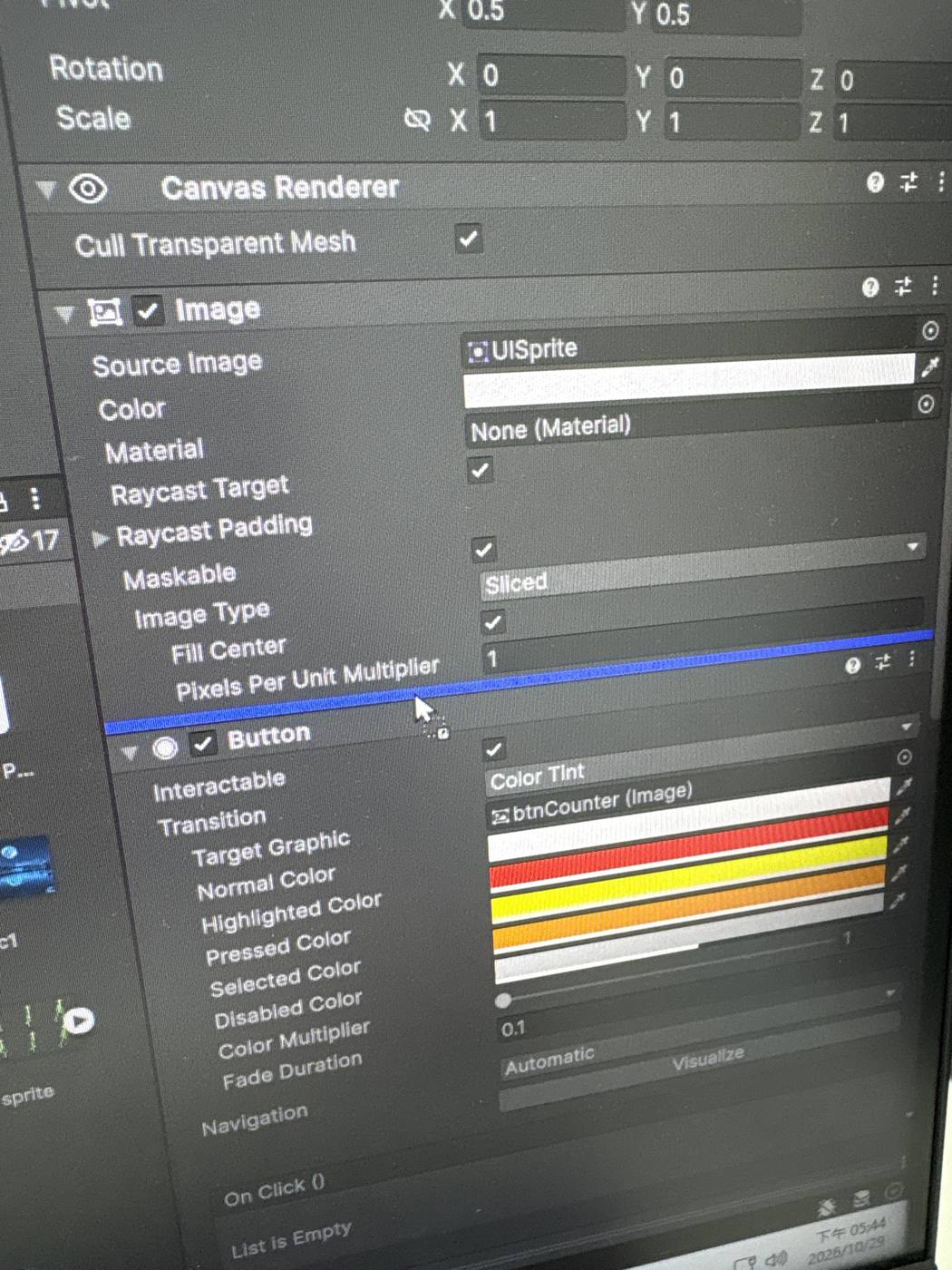This screenshot has height=1270, width=952.
Task: Collapse the Button component
Action: (x=129, y=752)
